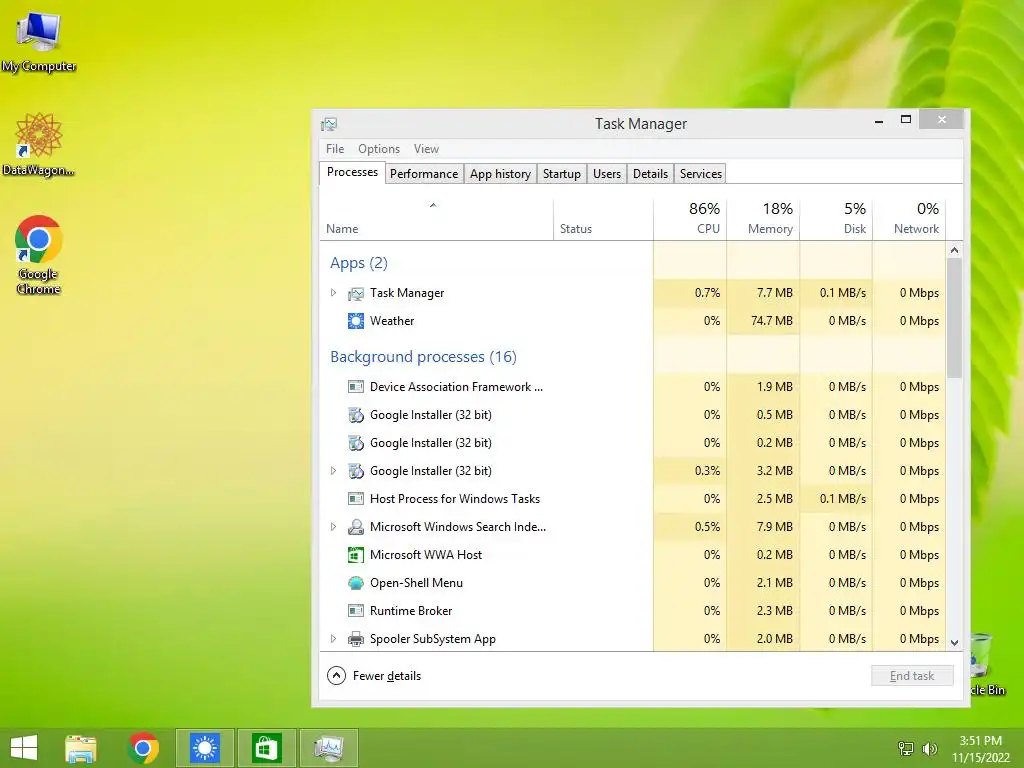1024x768 pixels.
Task: Click the Background processes (16) heading
Action: (423, 357)
